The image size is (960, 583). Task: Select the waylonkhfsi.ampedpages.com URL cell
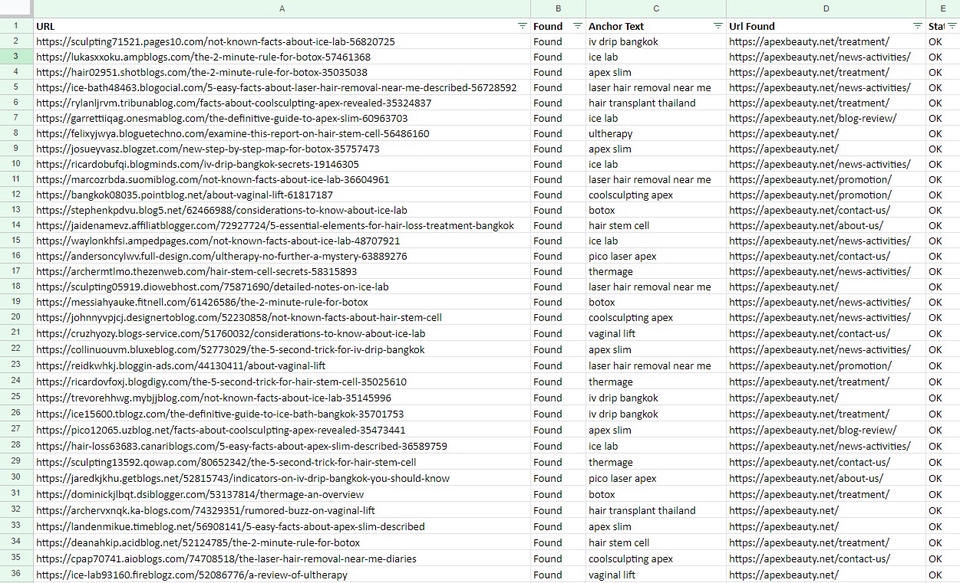tap(282, 241)
